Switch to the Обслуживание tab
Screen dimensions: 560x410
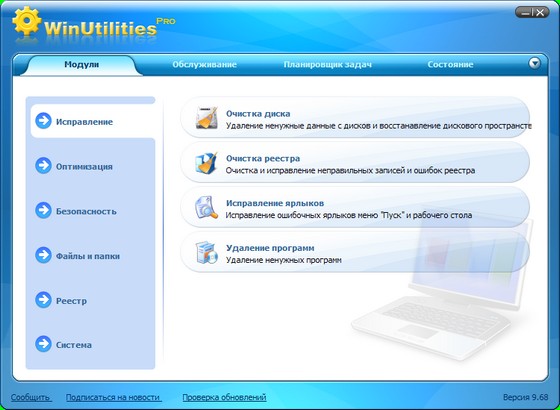pyautogui.click(x=204, y=65)
